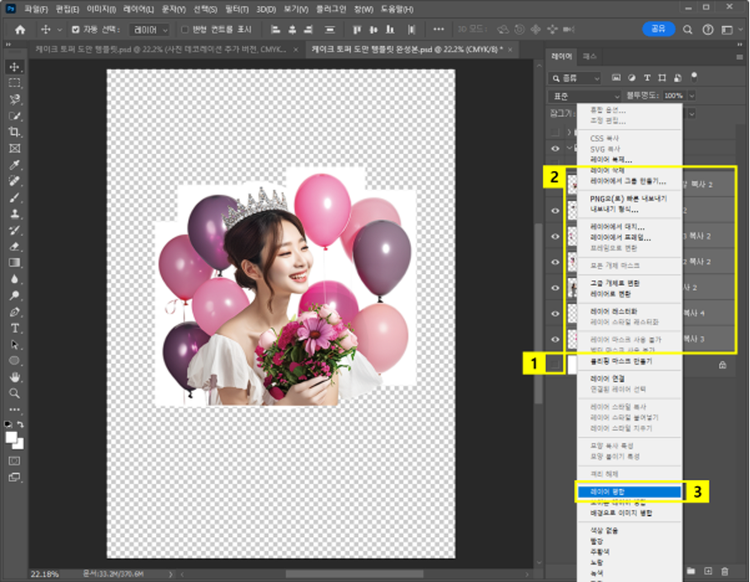This screenshot has width=750, height=582.
Task: Show the hidden bottom layer visibility box
Action: tap(556, 364)
